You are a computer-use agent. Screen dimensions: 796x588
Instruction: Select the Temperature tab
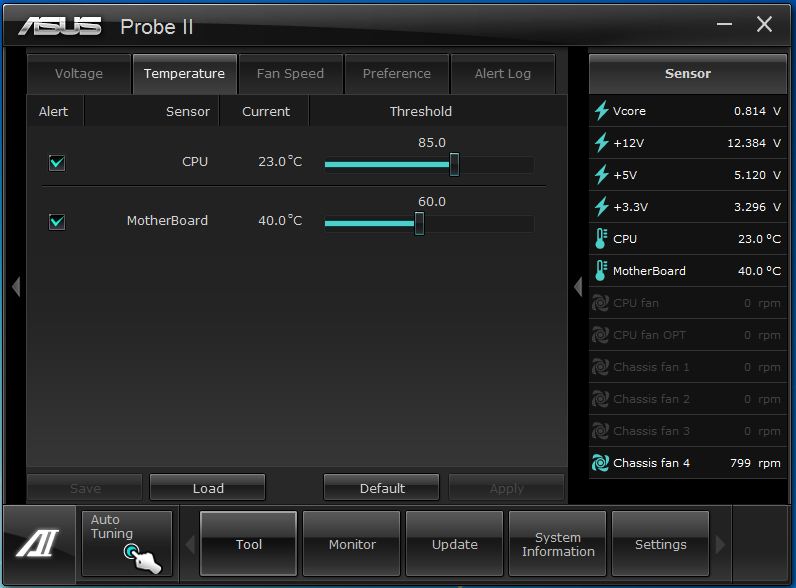click(x=184, y=74)
